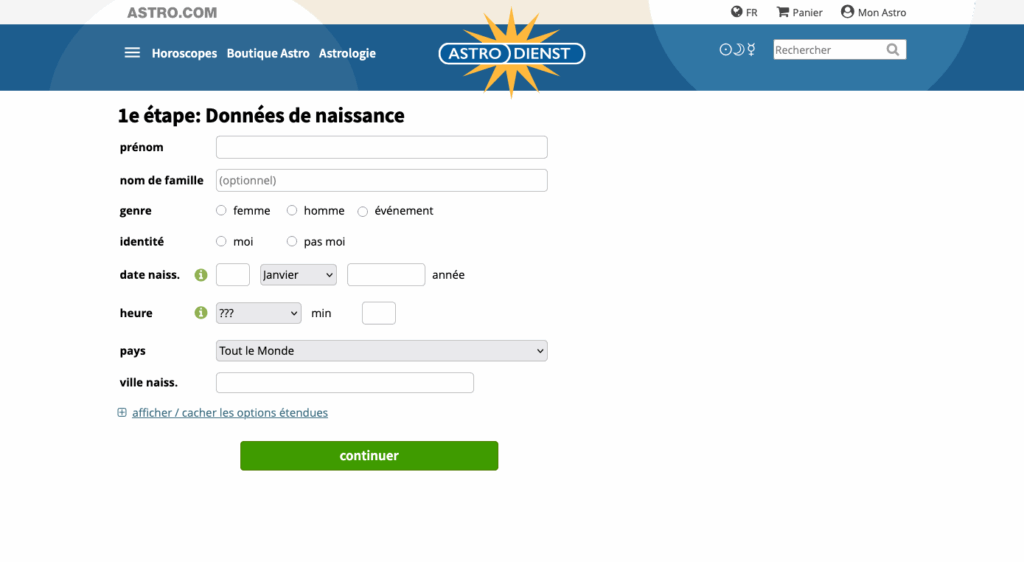The image size is (1024, 562).
Task: Click the green continuer button
Action: click(x=369, y=456)
